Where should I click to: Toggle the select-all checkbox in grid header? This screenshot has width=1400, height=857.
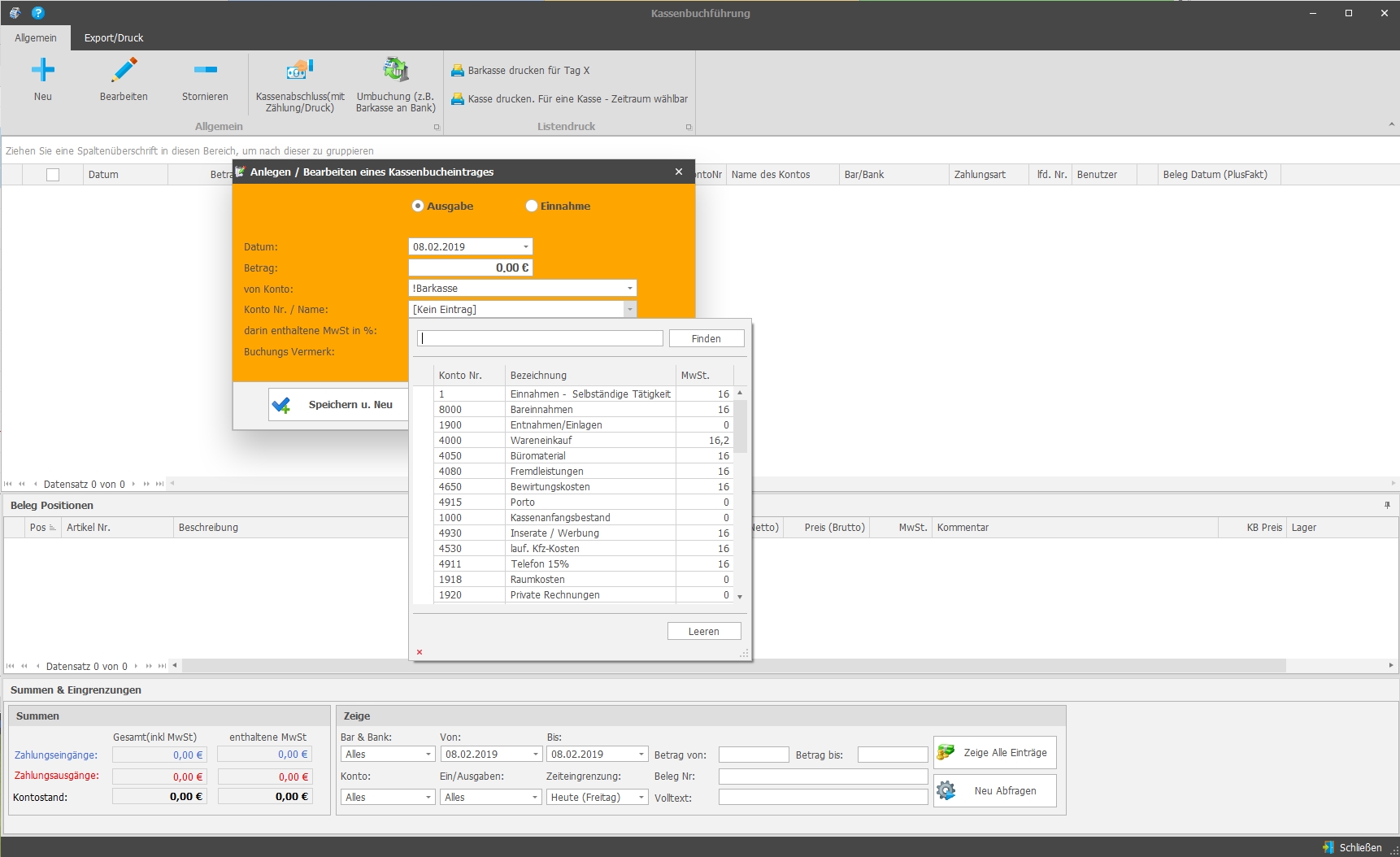click(53, 175)
